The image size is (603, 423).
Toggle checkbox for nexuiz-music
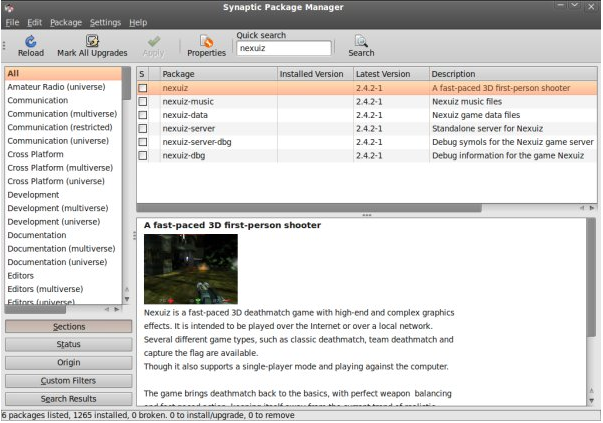click(x=143, y=102)
